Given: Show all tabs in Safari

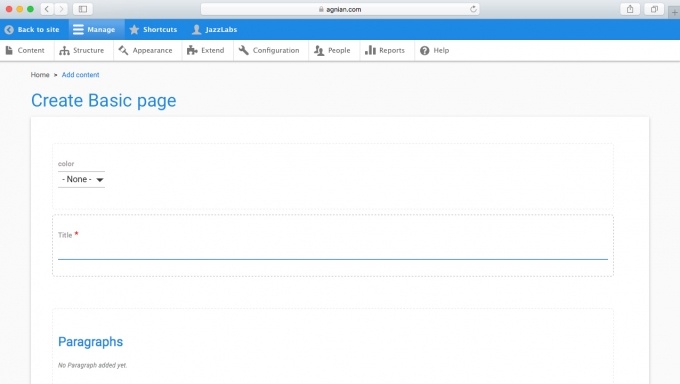Looking at the screenshot, I should click(x=654, y=9).
